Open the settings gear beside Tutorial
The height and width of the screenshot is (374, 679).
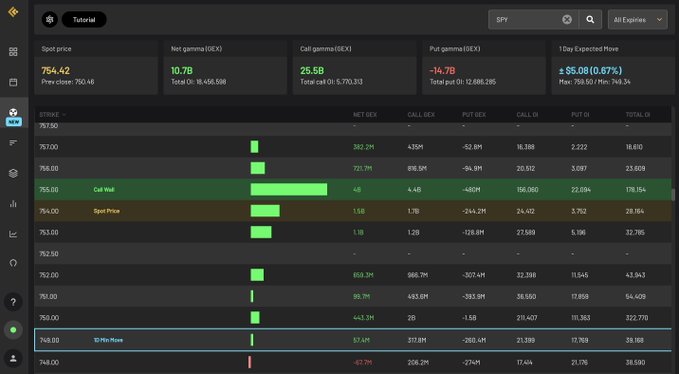[x=50, y=19]
